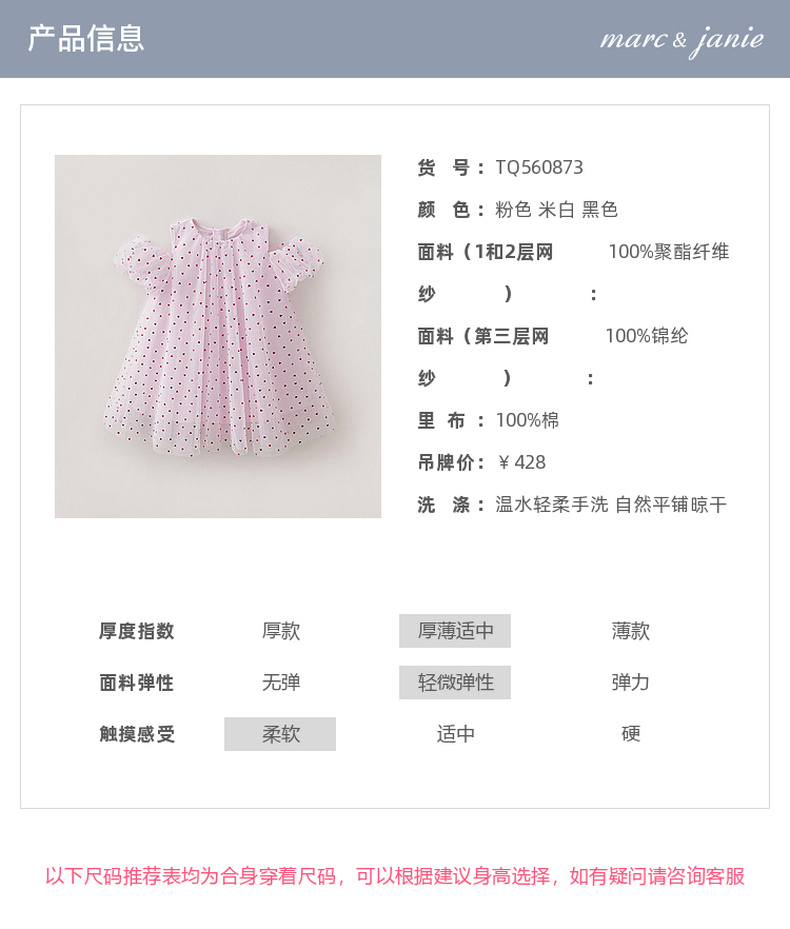Click the tag price ¥428

click(521, 462)
